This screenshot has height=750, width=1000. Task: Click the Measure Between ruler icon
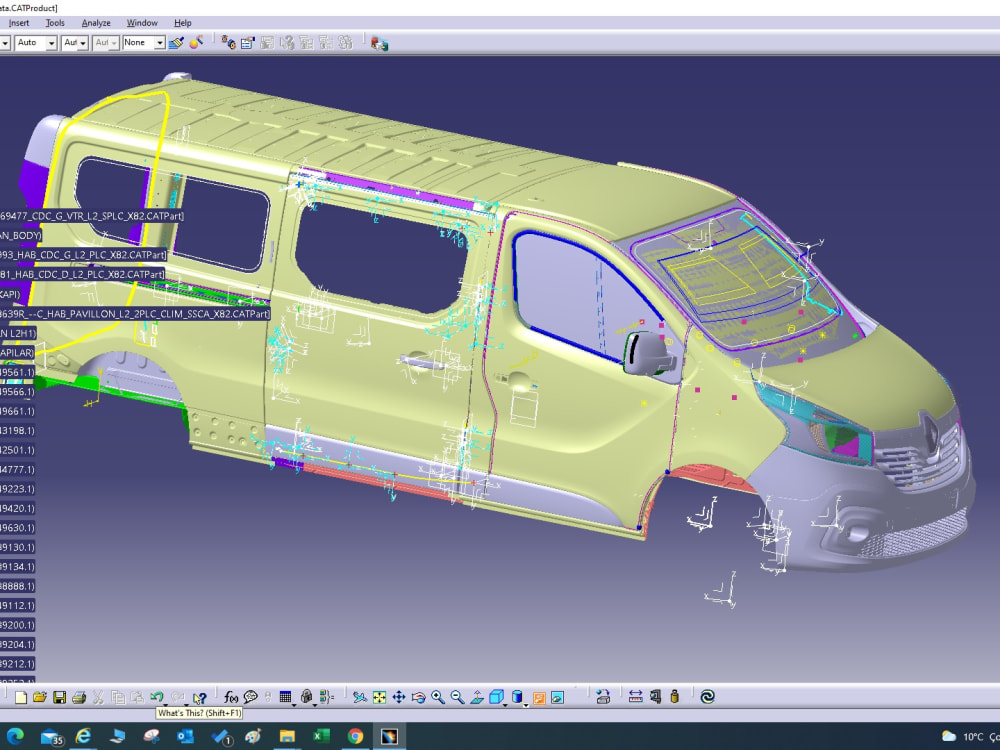(635, 696)
